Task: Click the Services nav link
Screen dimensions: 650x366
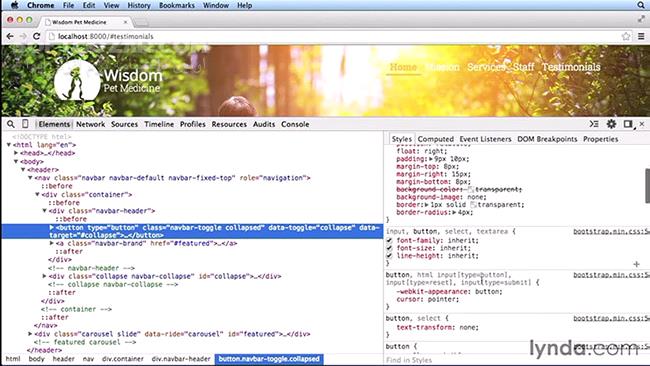Action: click(486, 67)
